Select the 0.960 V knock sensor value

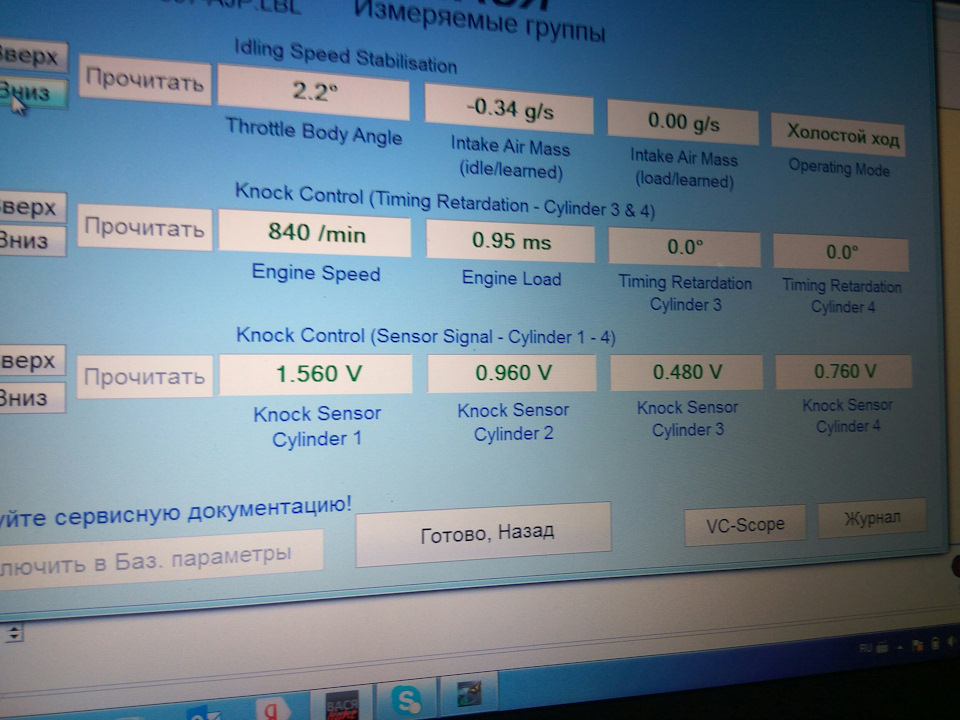pyautogui.click(x=512, y=373)
